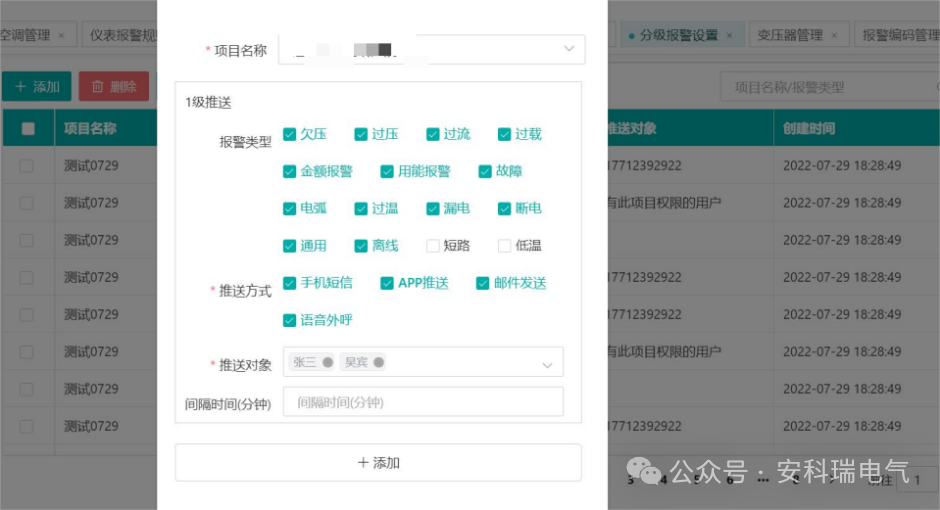Uncheck the 过压 alarm type
Viewport: 940px width, 510px height.
[361, 134]
